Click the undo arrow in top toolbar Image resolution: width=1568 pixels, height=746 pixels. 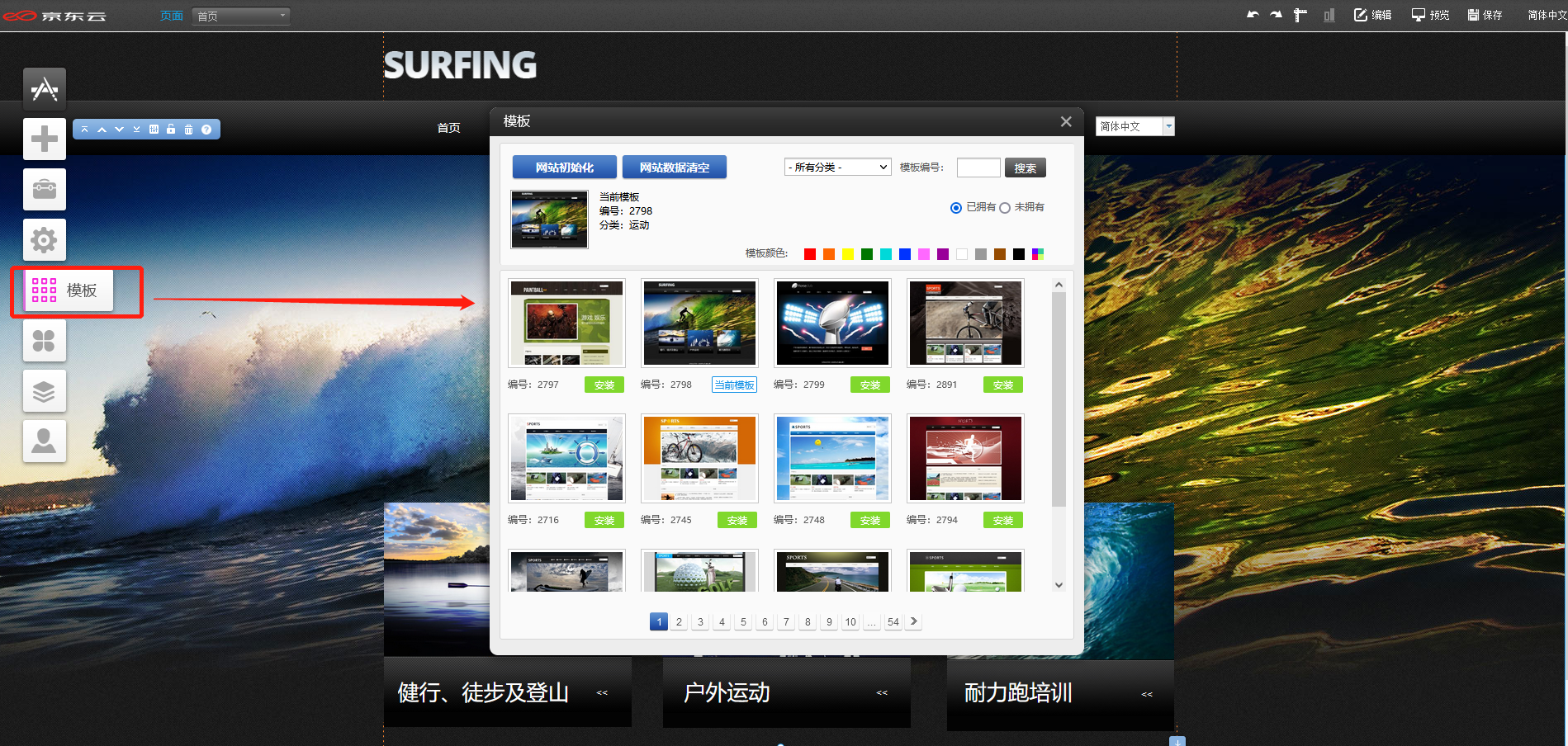[x=1253, y=15]
